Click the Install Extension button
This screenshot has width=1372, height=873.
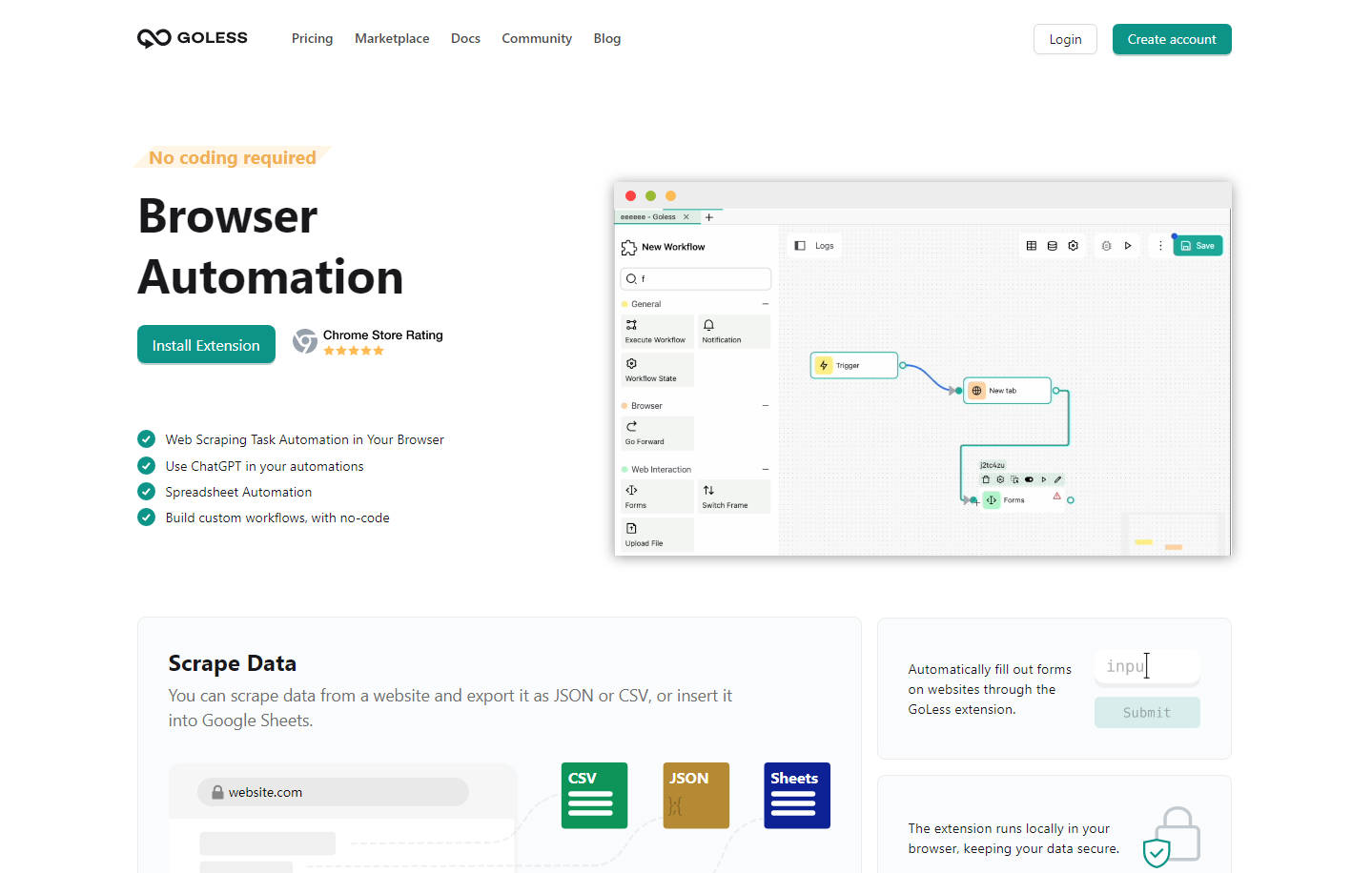click(206, 345)
